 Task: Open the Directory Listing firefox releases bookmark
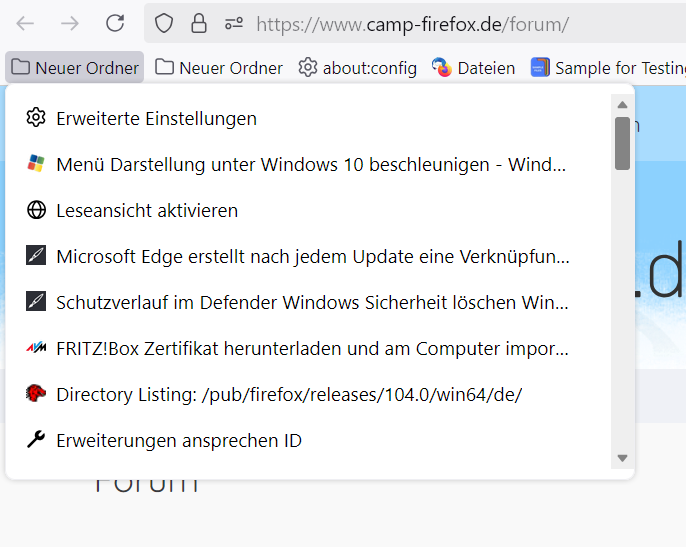tap(289, 394)
